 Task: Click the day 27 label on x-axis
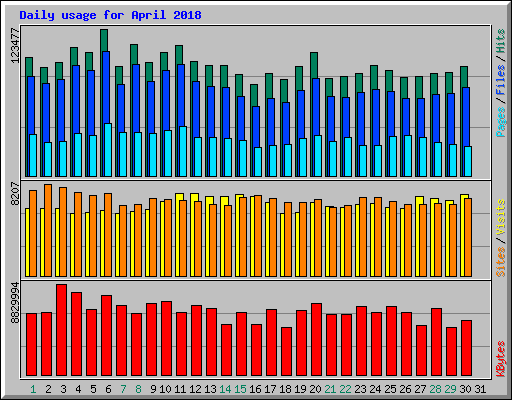tap(420, 389)
